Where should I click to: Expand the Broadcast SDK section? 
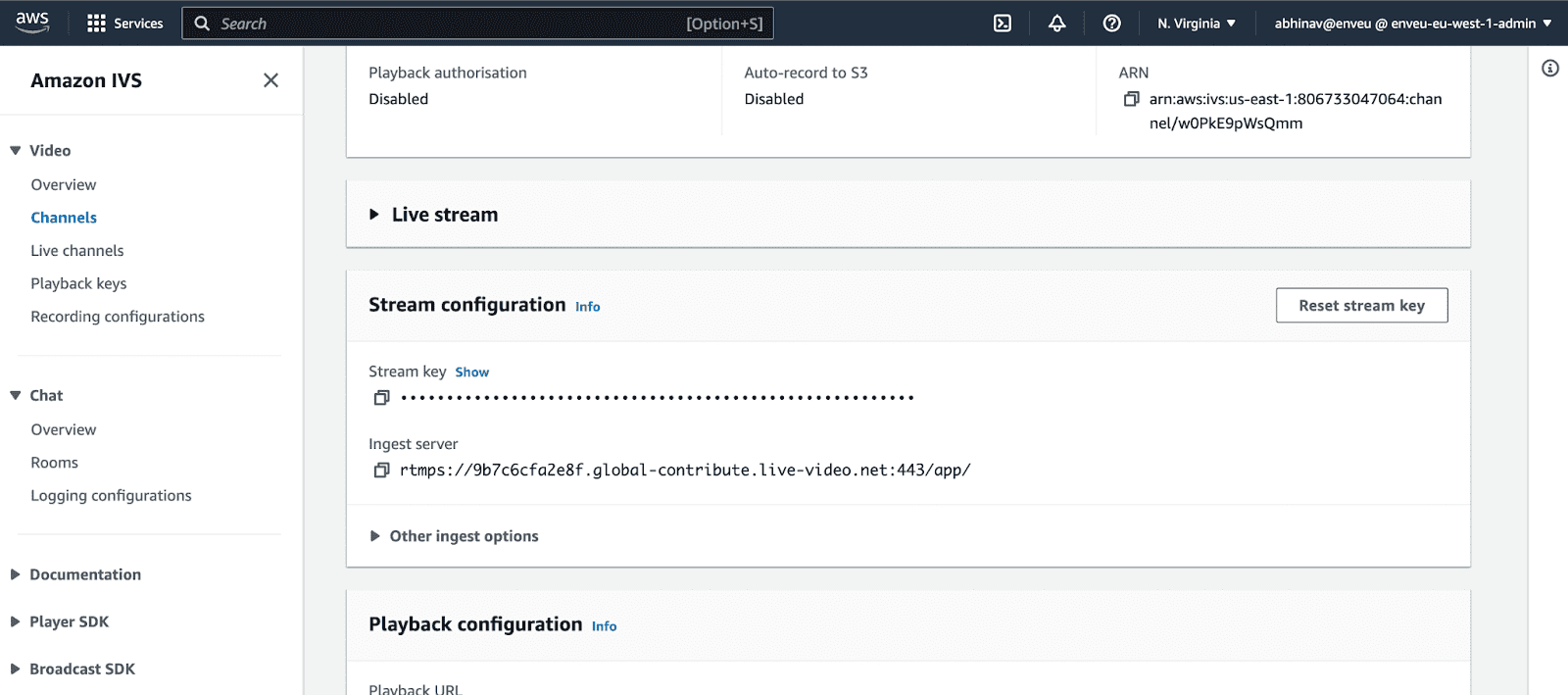[16, 669]
